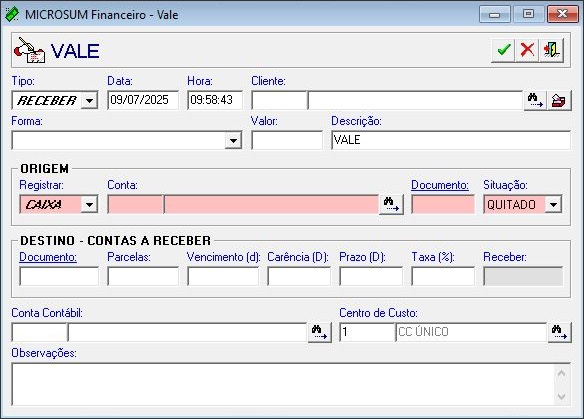This screenshot has width=584, height=419.
Task: Expand the Situação dropdown showing QUITADO
Action: [553, 204]
